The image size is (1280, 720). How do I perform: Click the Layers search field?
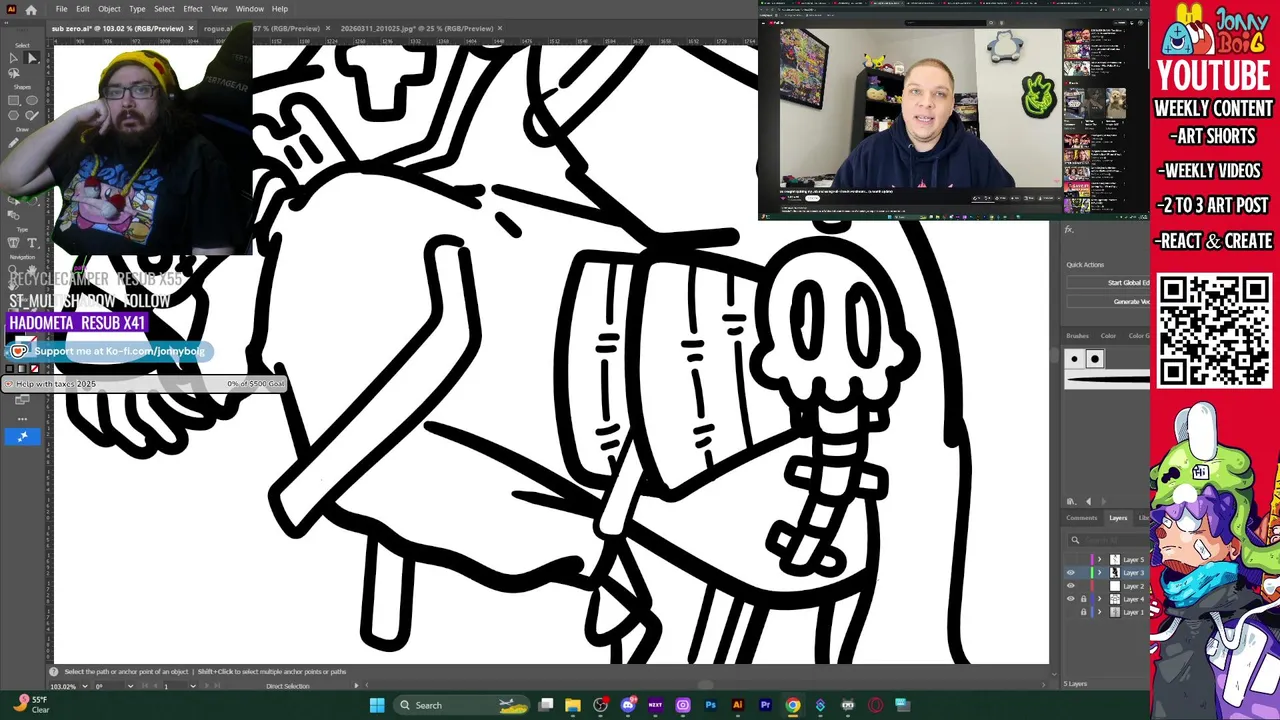pos(1108,540)
